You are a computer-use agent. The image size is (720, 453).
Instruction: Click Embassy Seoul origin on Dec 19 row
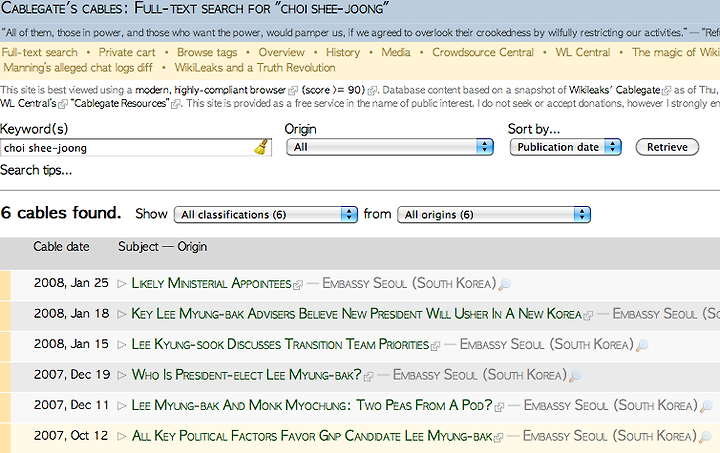(x=480, y=375)
